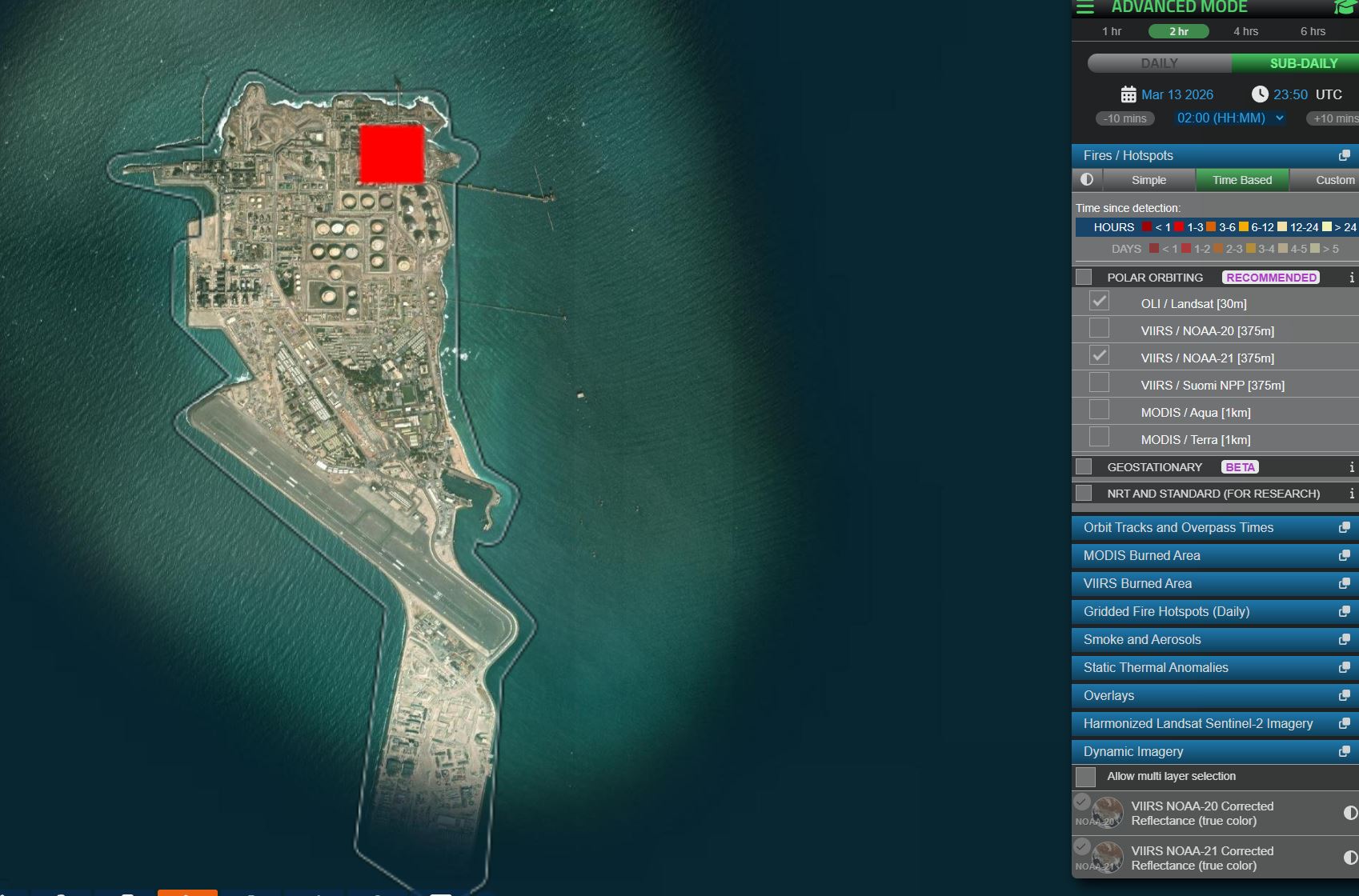Screen dimensions: 1359x896
Task: Click the opacity icon left of Simple tab
Action: click(1087, 180)
